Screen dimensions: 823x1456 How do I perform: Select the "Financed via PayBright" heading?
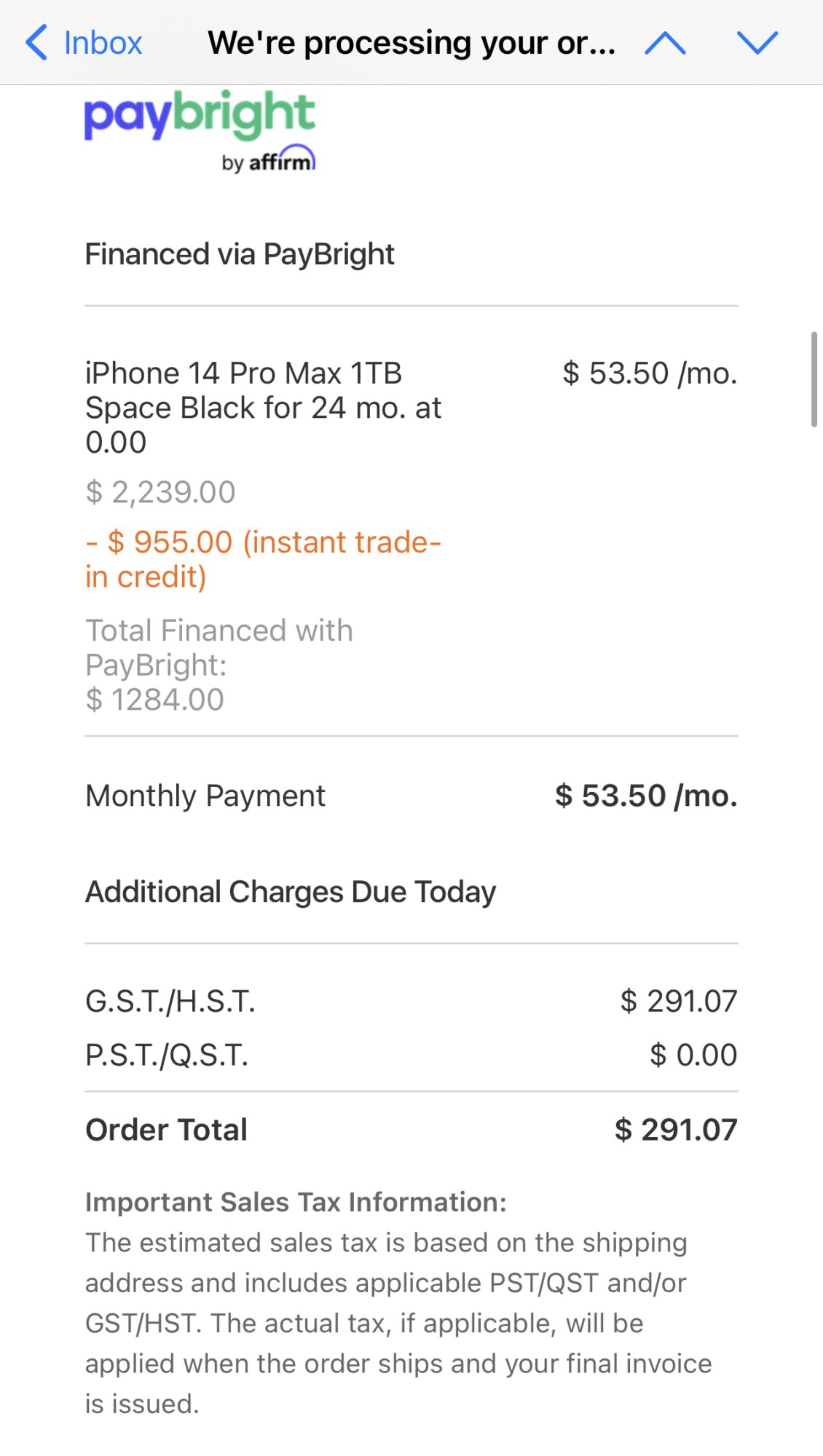click(x=240, y=254)
